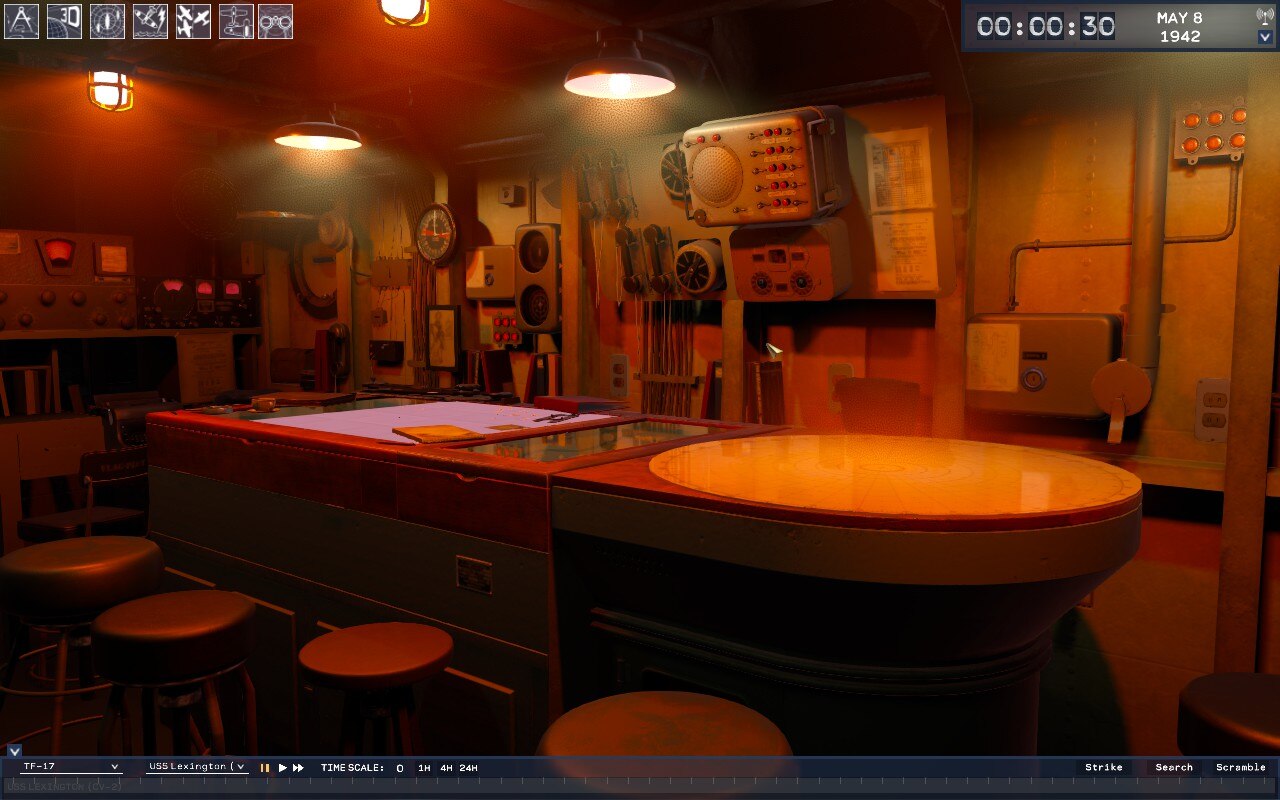The width and height of the screenshot is (1280, 800).
Task: Switch to the 3D globe view
Action: pos(64,21)
